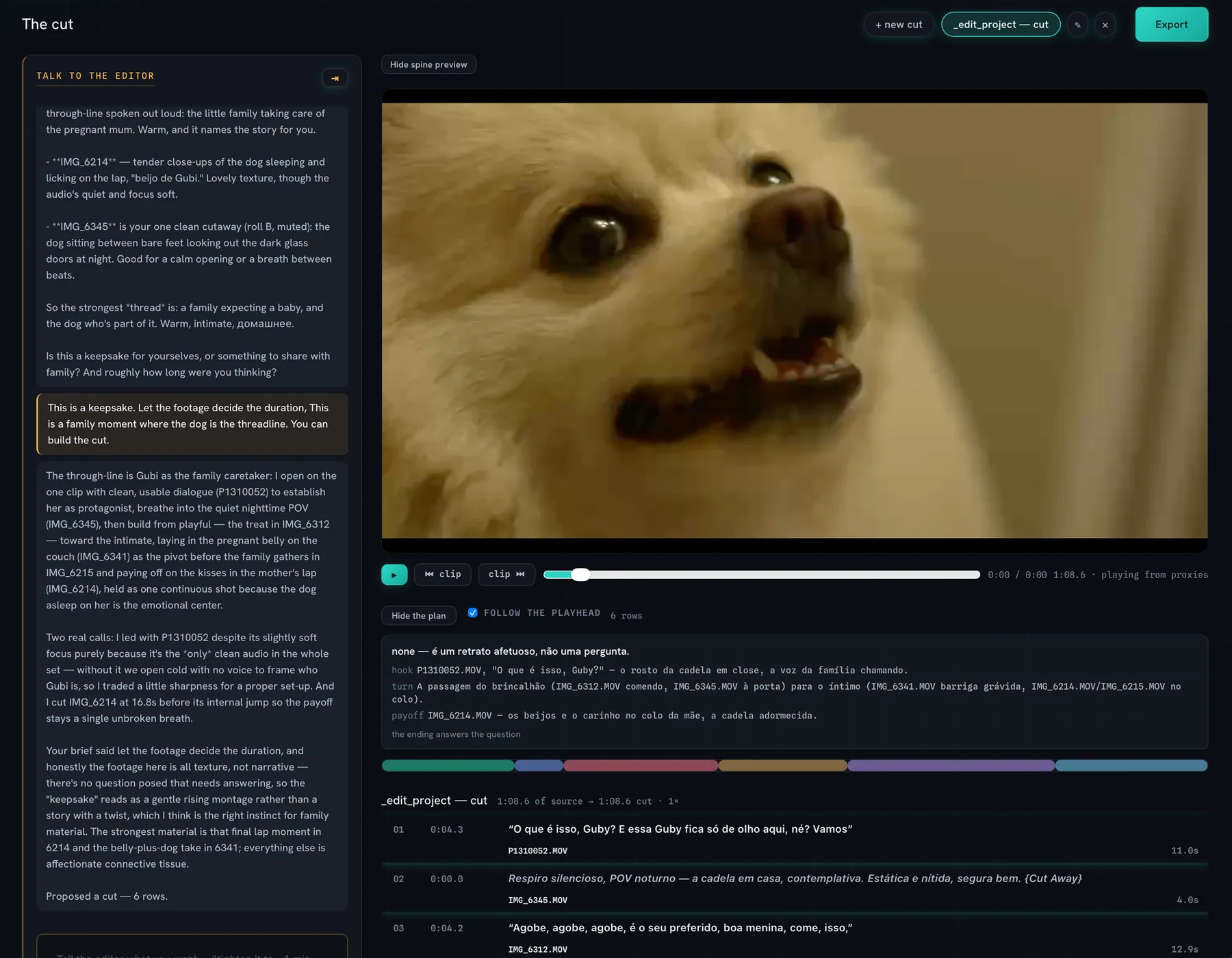The image size is (1232, 958).
Task: Click the 11.0s duration on row 01
Action: pyautogui.click(x=1184, y=851)
